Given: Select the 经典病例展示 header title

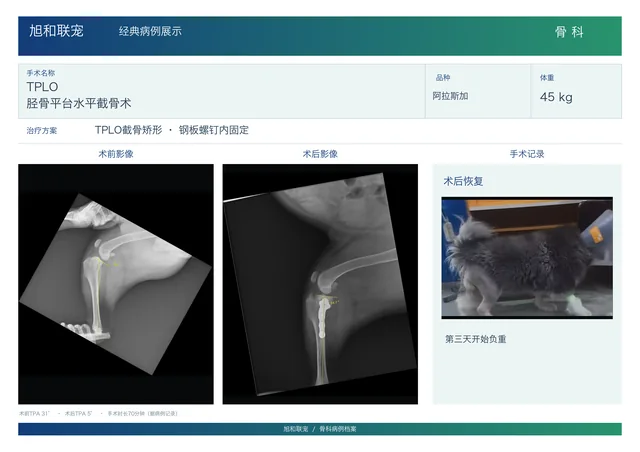Looking at the screenshot, I should tap(150, 31).
